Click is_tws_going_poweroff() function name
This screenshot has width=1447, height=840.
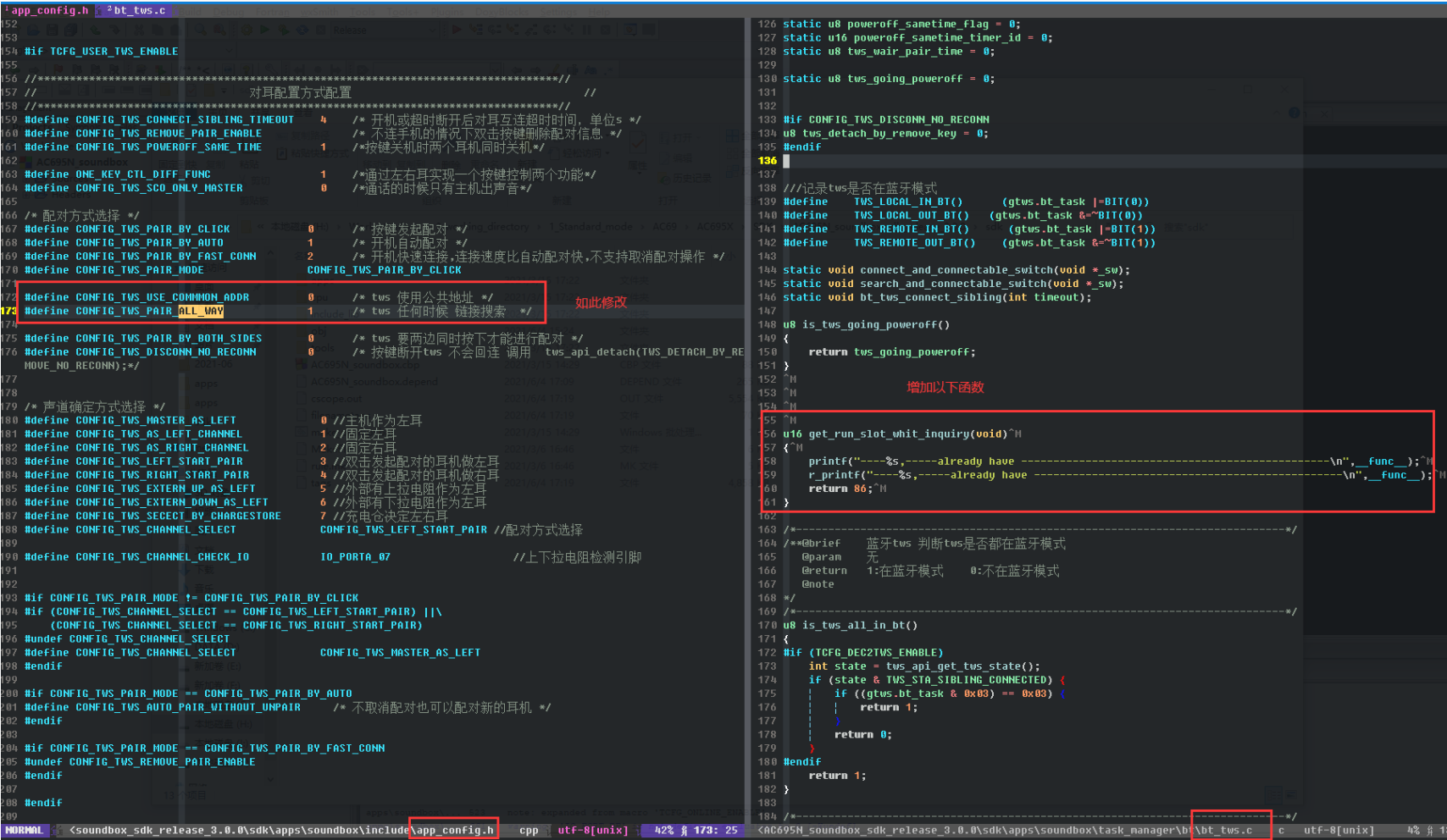(x=876, y=325)
